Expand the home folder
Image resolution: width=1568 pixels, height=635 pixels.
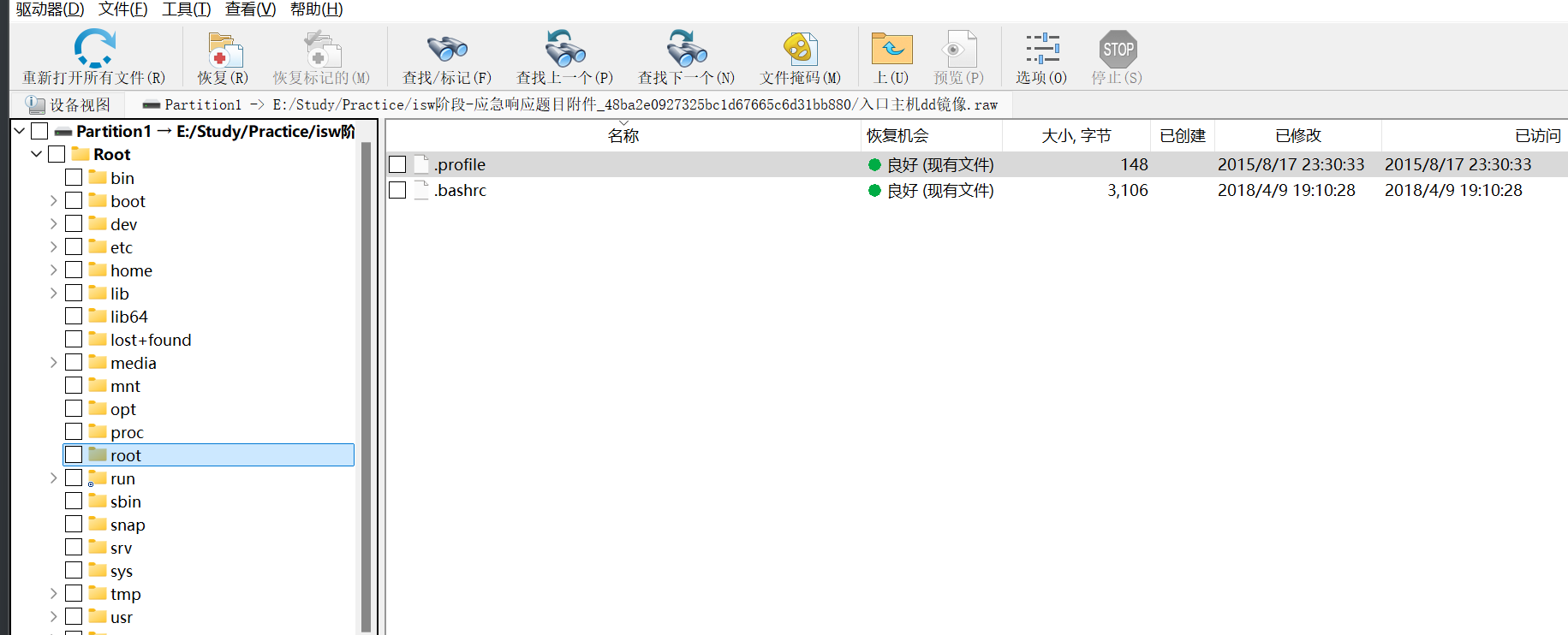tap(53, 270)
